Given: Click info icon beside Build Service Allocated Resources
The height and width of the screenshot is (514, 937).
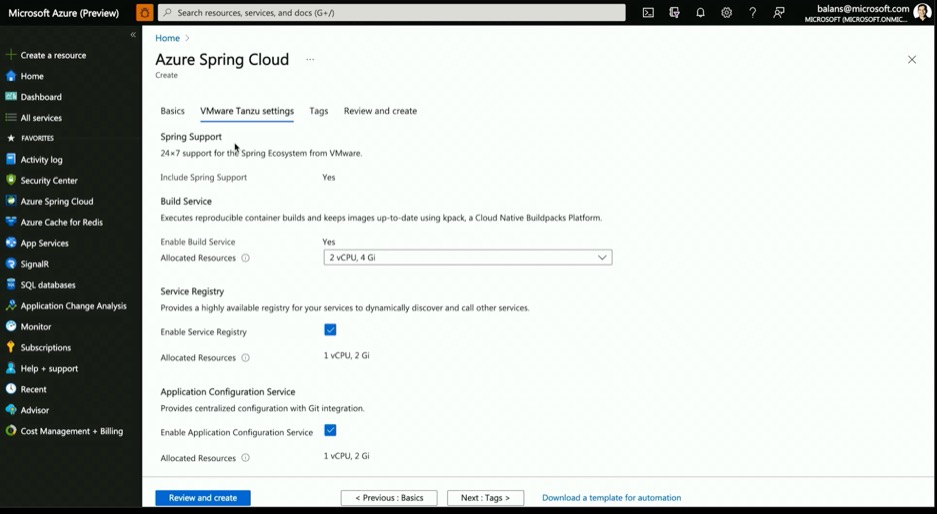Looking at the screenshot, I should coord(246,258).
